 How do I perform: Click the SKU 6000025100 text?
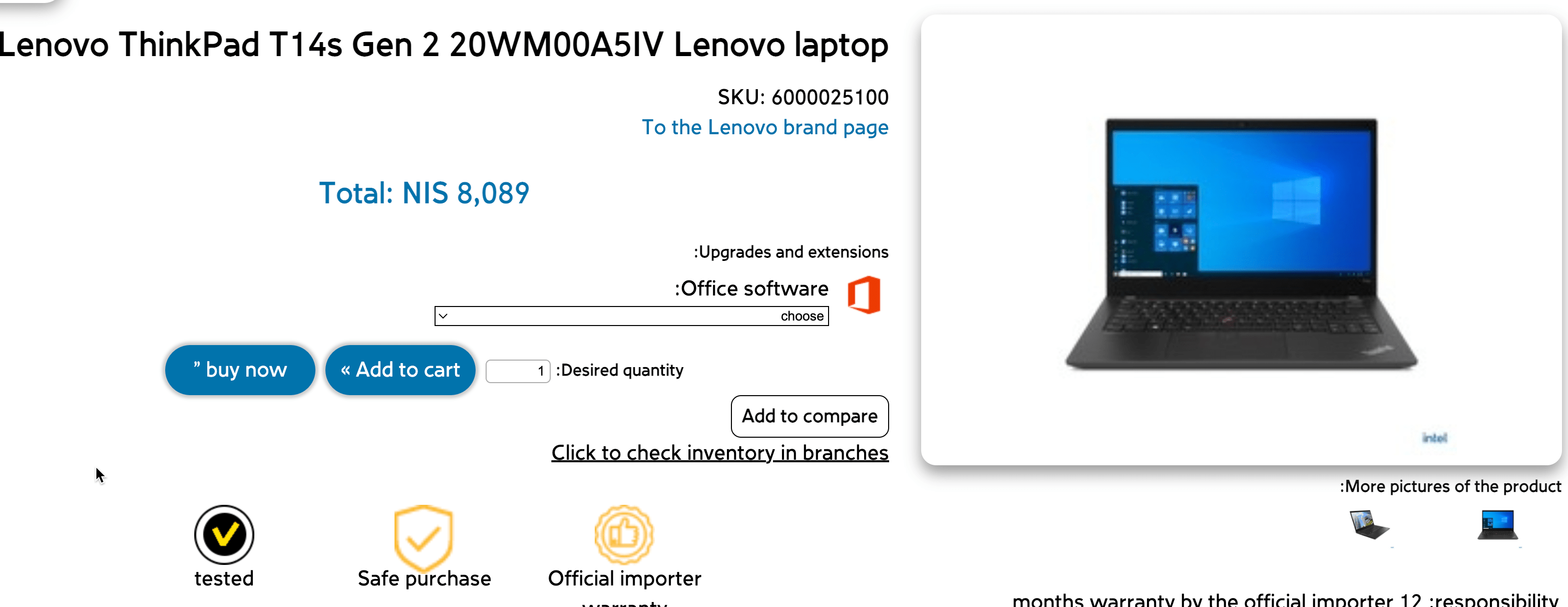[x=803, y=98]
